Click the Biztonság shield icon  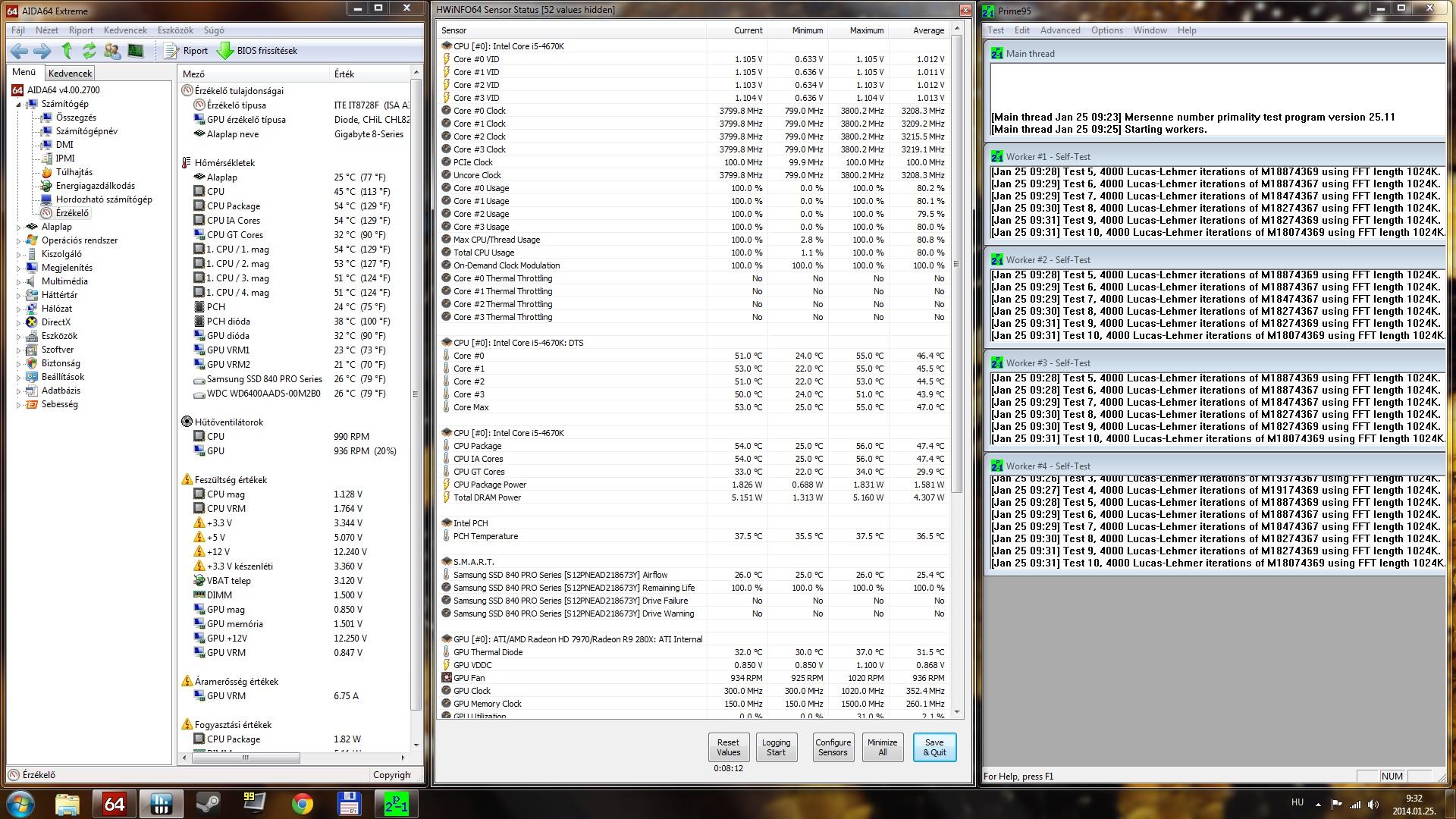pos(31,363)
